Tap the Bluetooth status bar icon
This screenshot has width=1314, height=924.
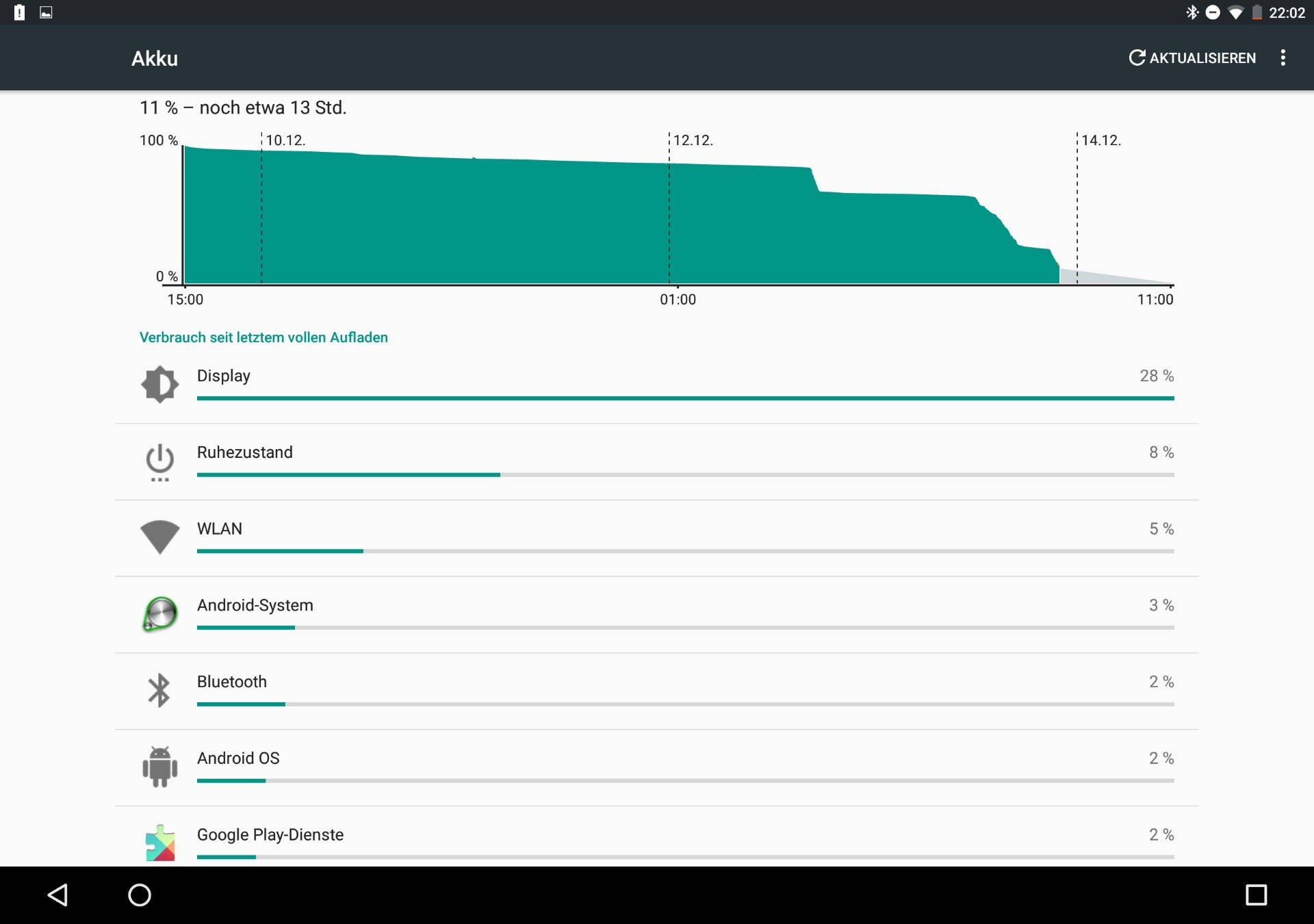pos(1194,12)
